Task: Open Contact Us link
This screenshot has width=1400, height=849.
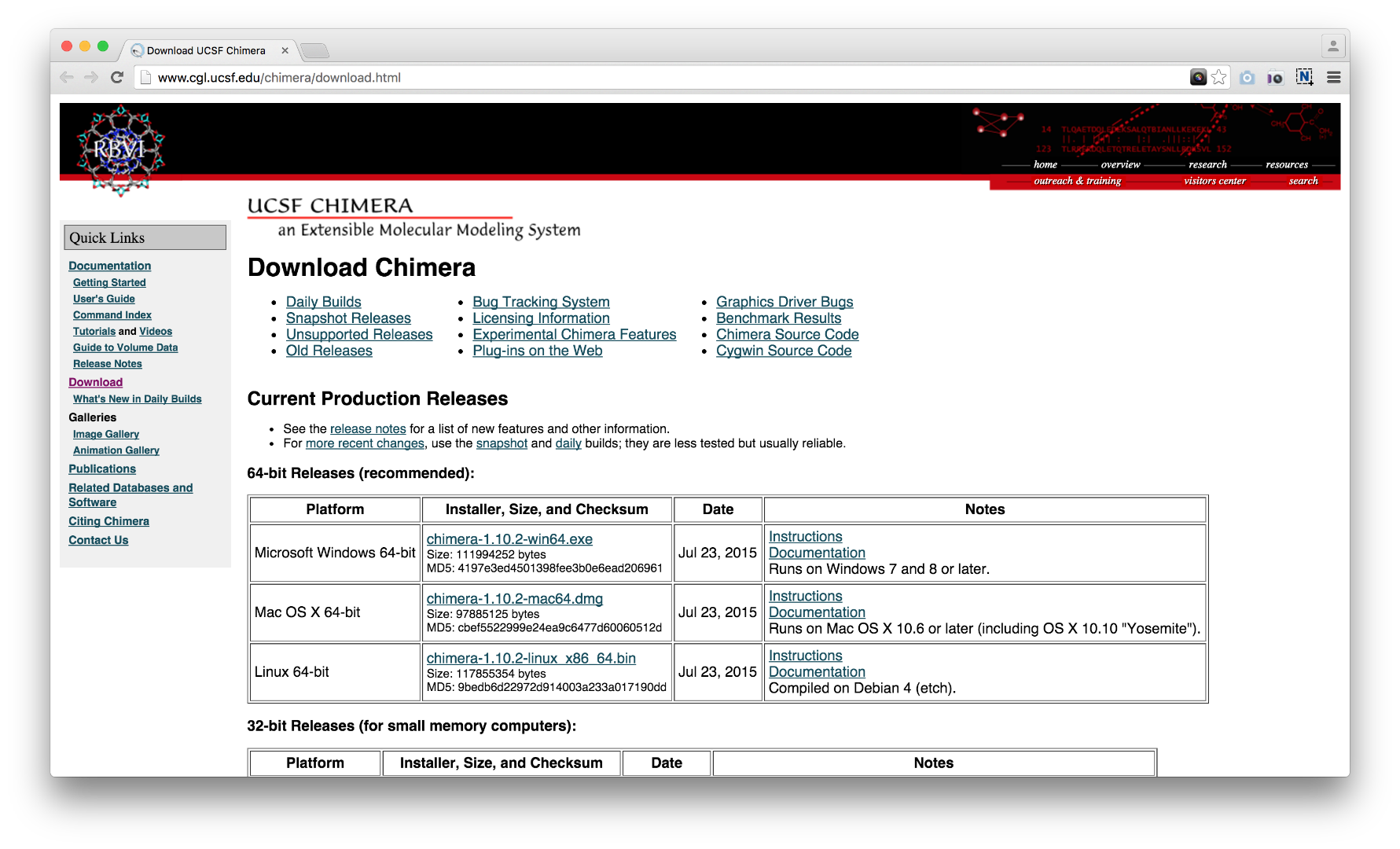Action: (97, 540)
